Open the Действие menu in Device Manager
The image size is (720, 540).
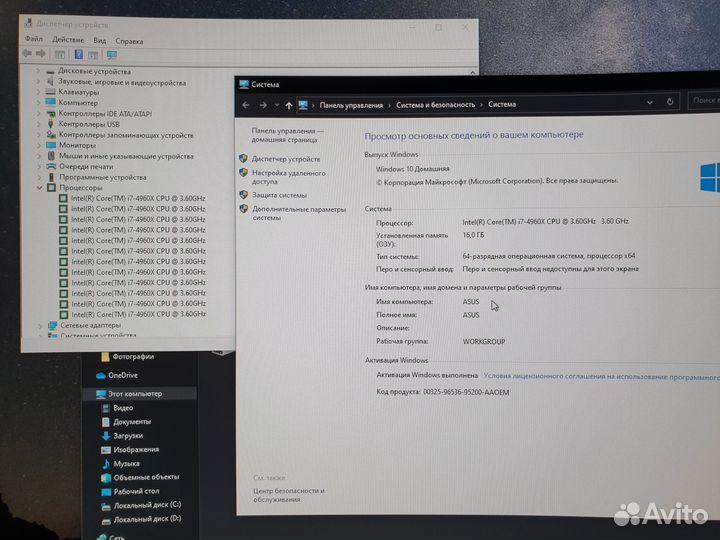click(68, 39)
